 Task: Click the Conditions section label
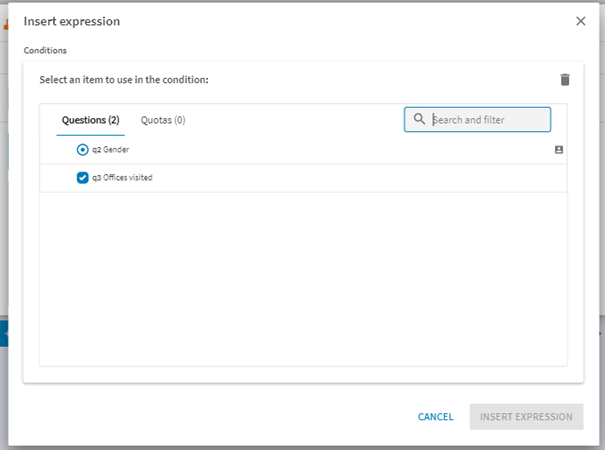[x=45, y=51]
